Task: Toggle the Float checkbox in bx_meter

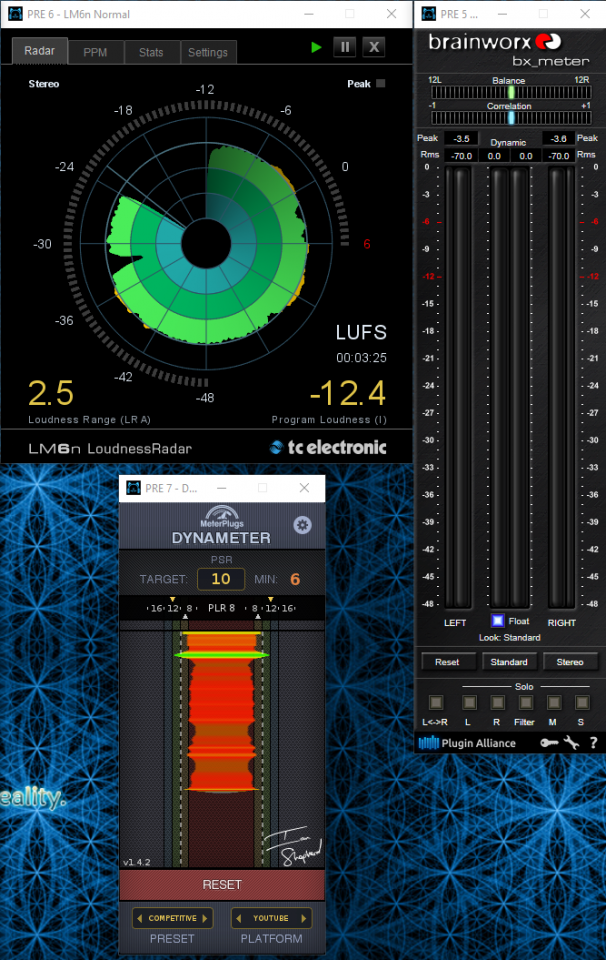Action: [x=498, y=621]
